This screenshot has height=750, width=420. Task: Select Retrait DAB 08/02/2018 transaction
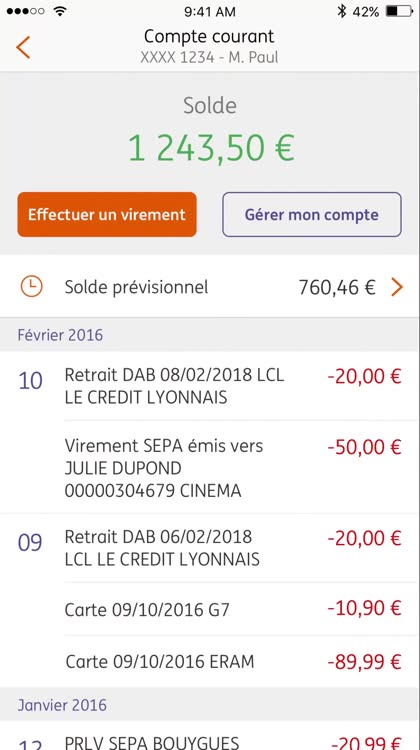[x=210, y=386]
